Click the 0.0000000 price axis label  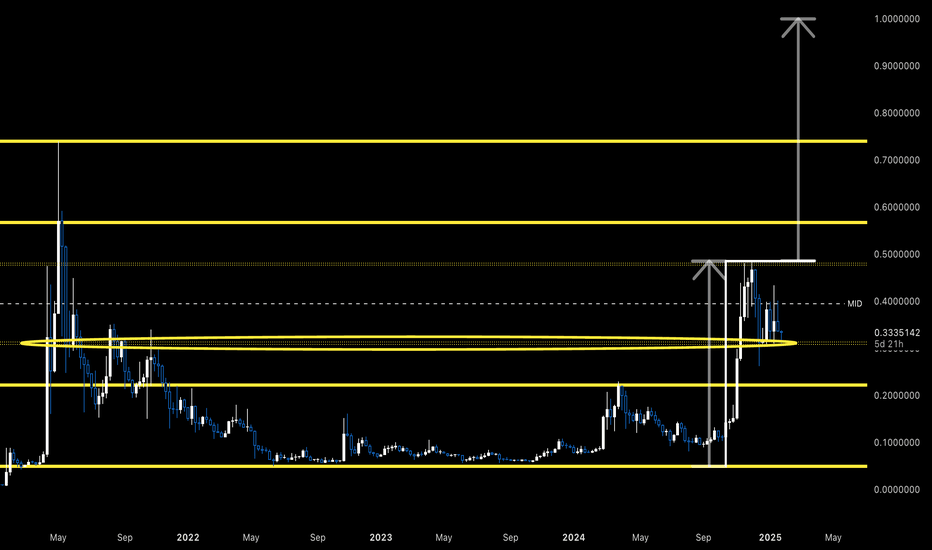pyautogui.click(x=897, y=489)
